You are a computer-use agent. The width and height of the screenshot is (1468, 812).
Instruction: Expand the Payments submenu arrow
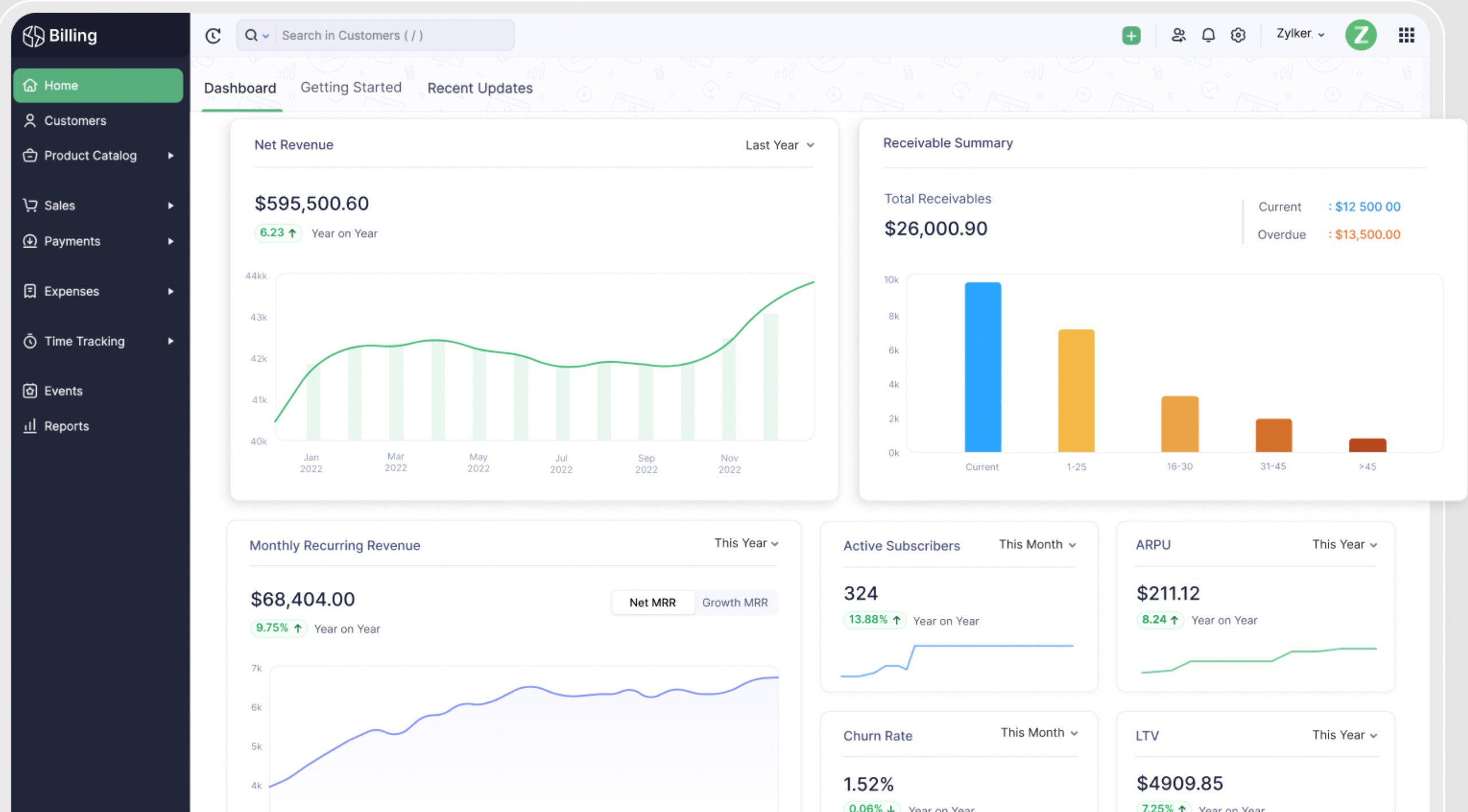(170, 241)
